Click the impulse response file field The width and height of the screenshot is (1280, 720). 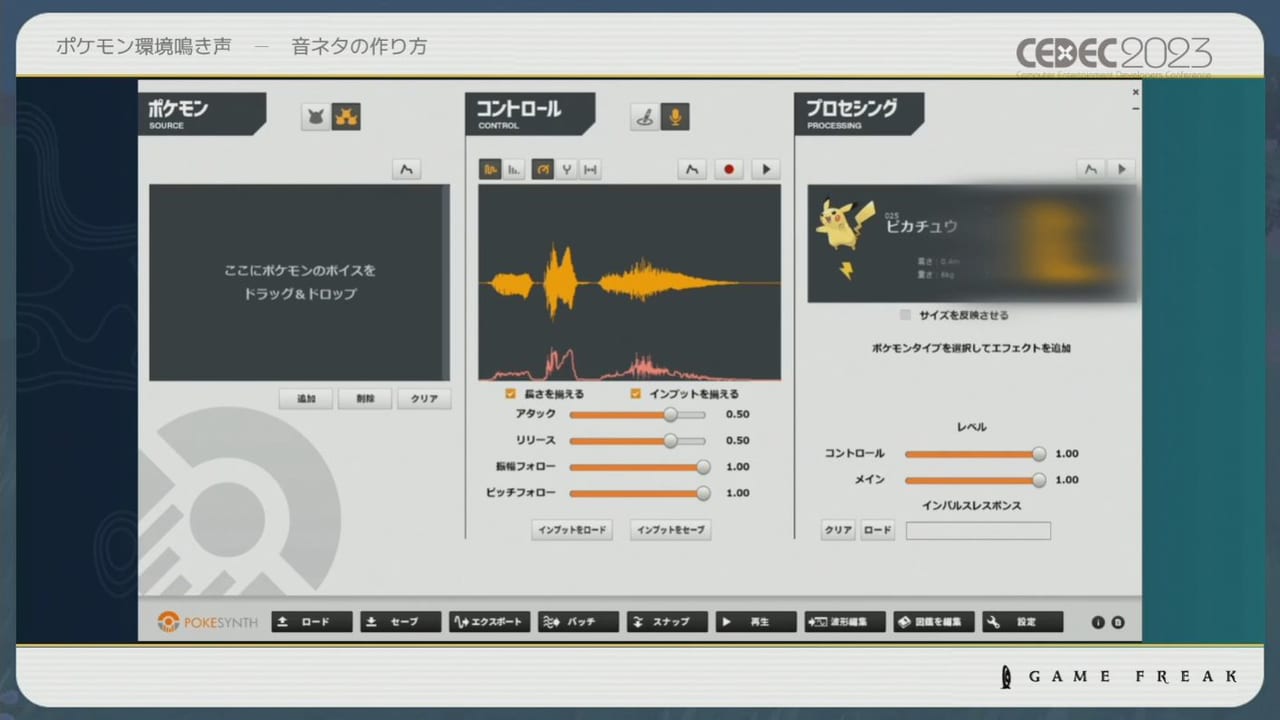pyautogui.click(x=978, y=531)
